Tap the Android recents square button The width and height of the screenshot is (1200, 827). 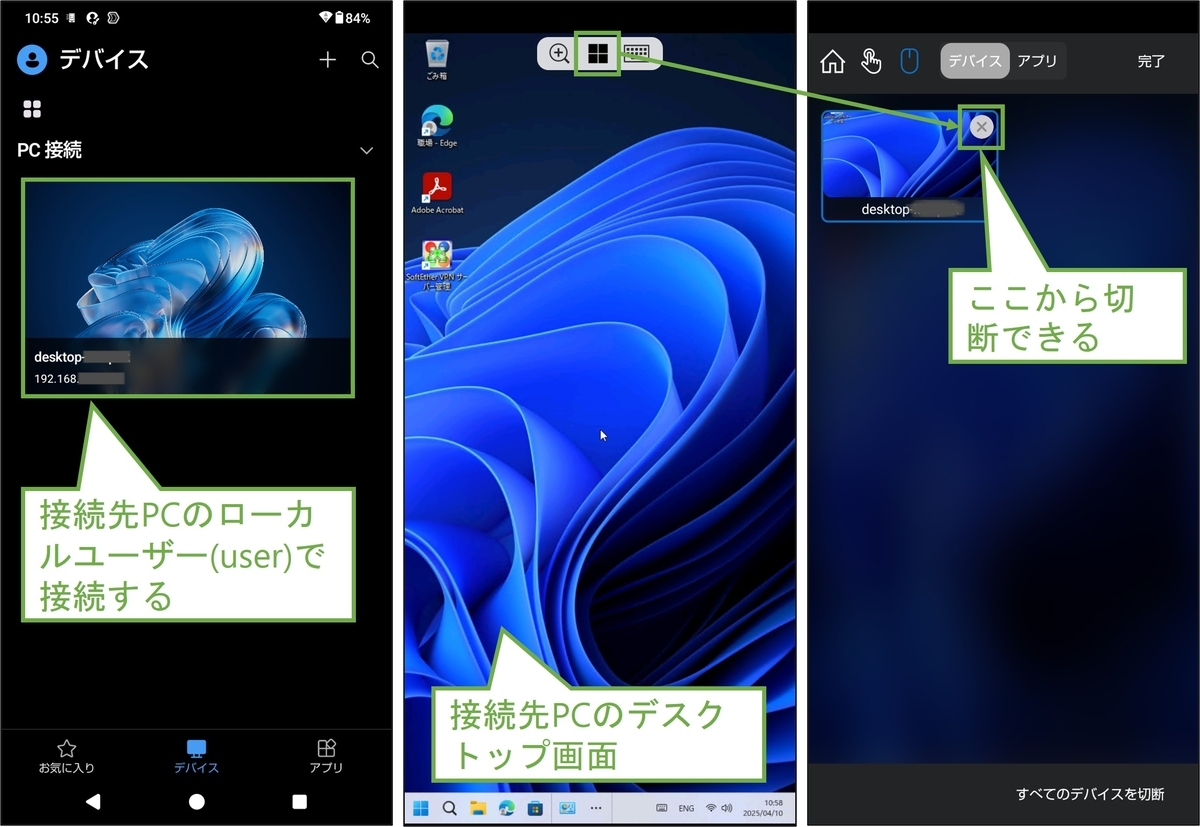[x=299, y=801]
